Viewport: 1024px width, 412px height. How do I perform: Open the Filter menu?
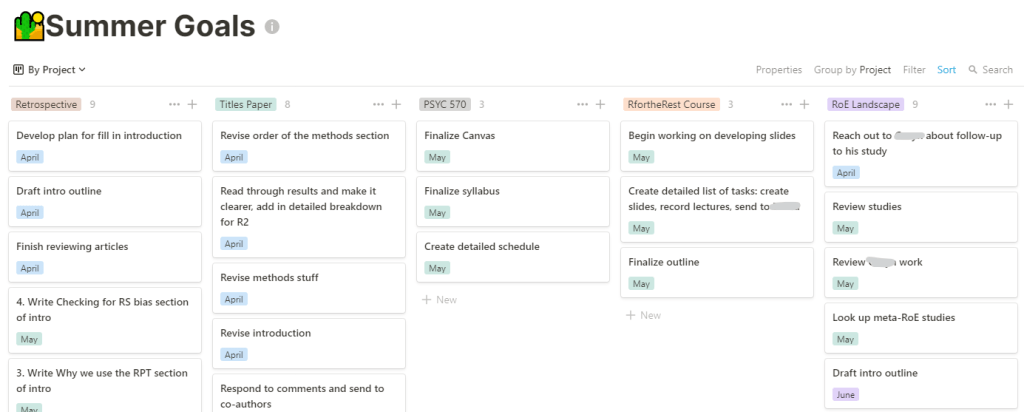pyautogui.click(x=914, y=70)
